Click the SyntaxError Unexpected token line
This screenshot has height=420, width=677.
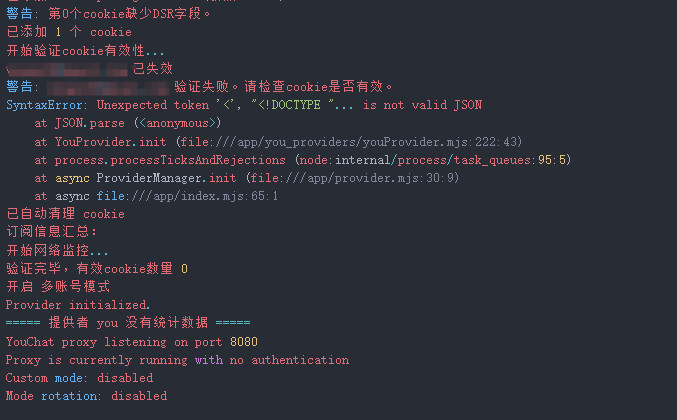point(244,105)
